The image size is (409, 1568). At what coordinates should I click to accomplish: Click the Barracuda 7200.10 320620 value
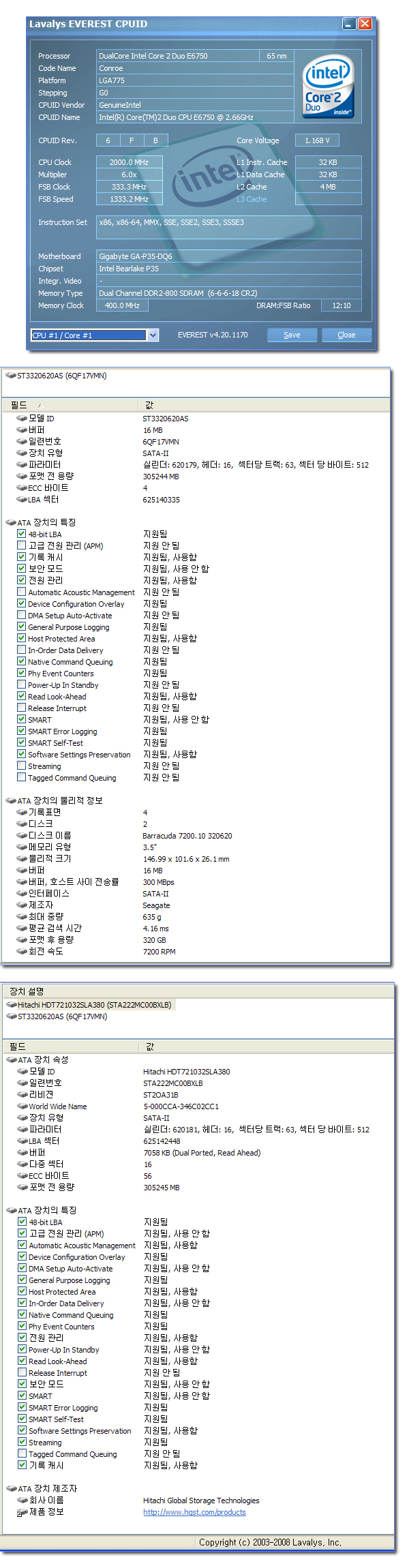pos(187,836)
